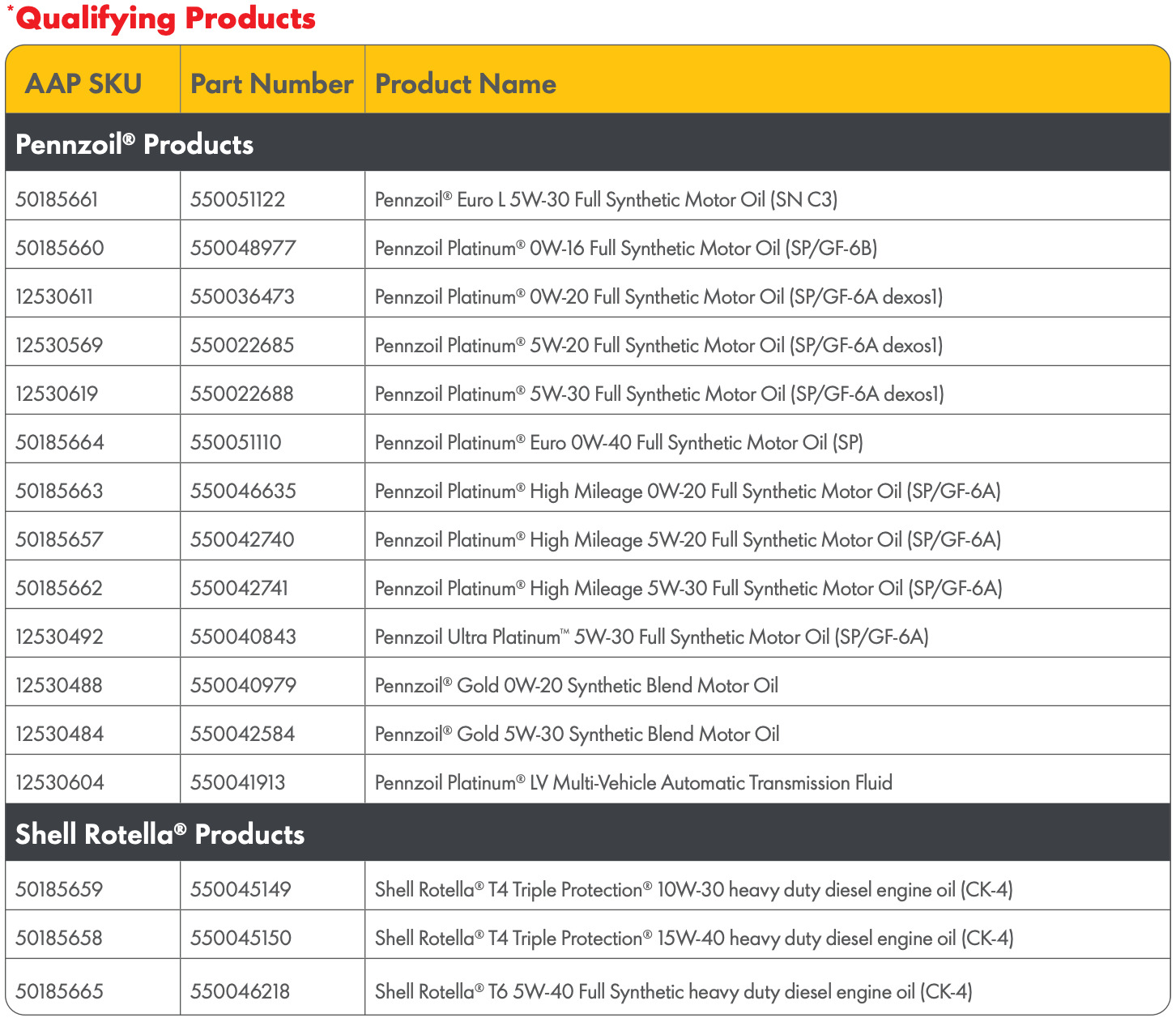
Task: Click the LV Multi-Vehicle Transmission Fluid name
Action: pyautogui.click(x=634, y=782)
